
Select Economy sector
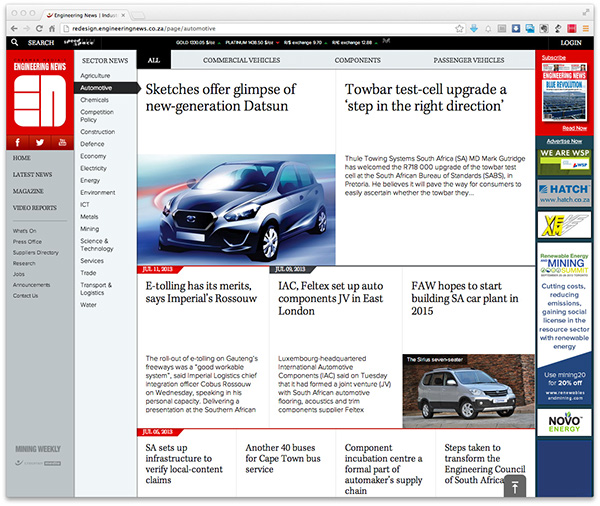click(93, 156)
